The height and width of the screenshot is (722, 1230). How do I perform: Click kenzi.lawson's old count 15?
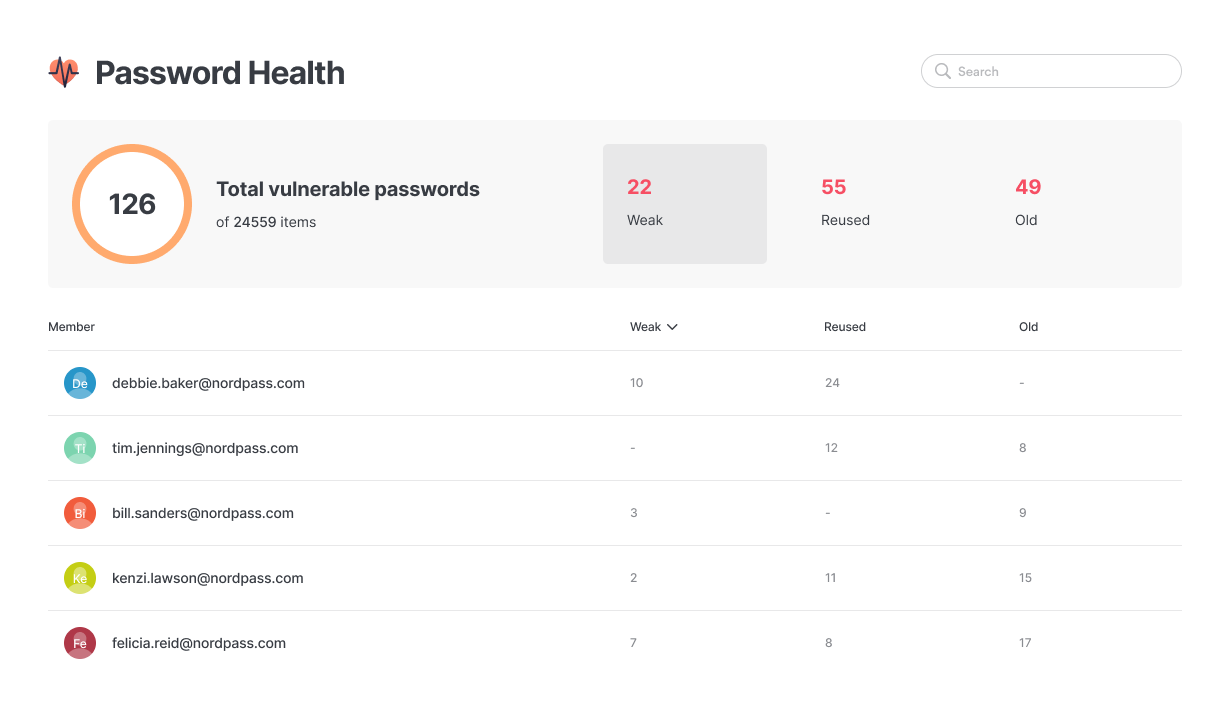1026,578
